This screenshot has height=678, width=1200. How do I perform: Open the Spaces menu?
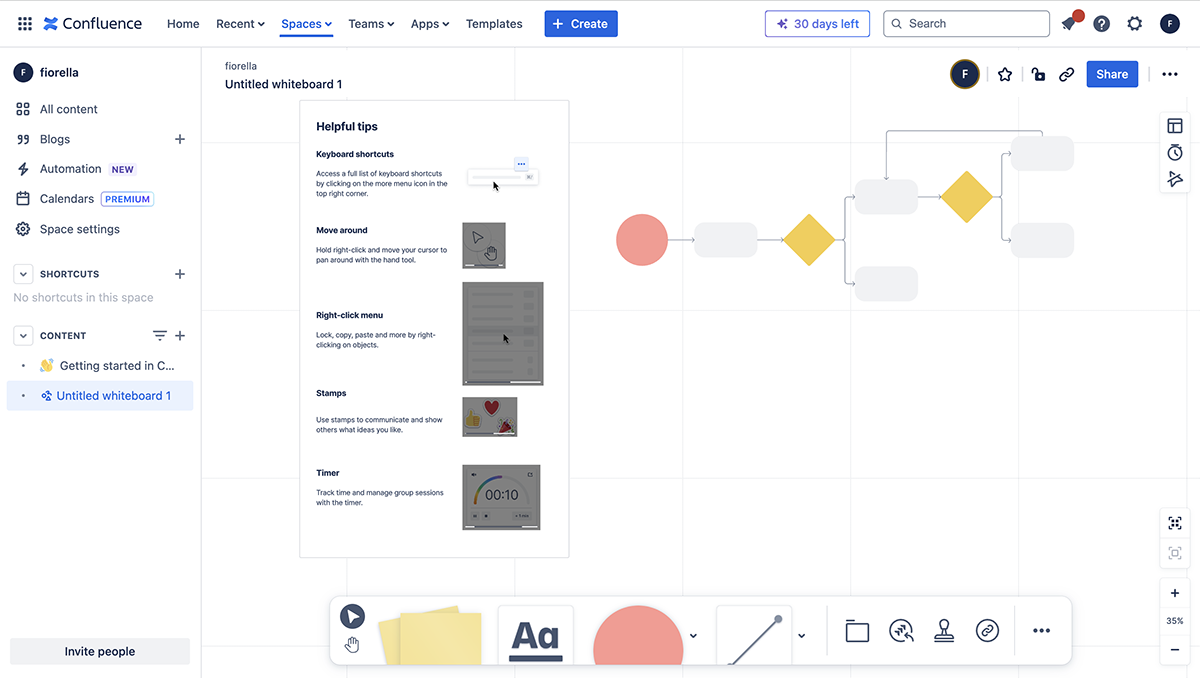click(x=306, y=24)
